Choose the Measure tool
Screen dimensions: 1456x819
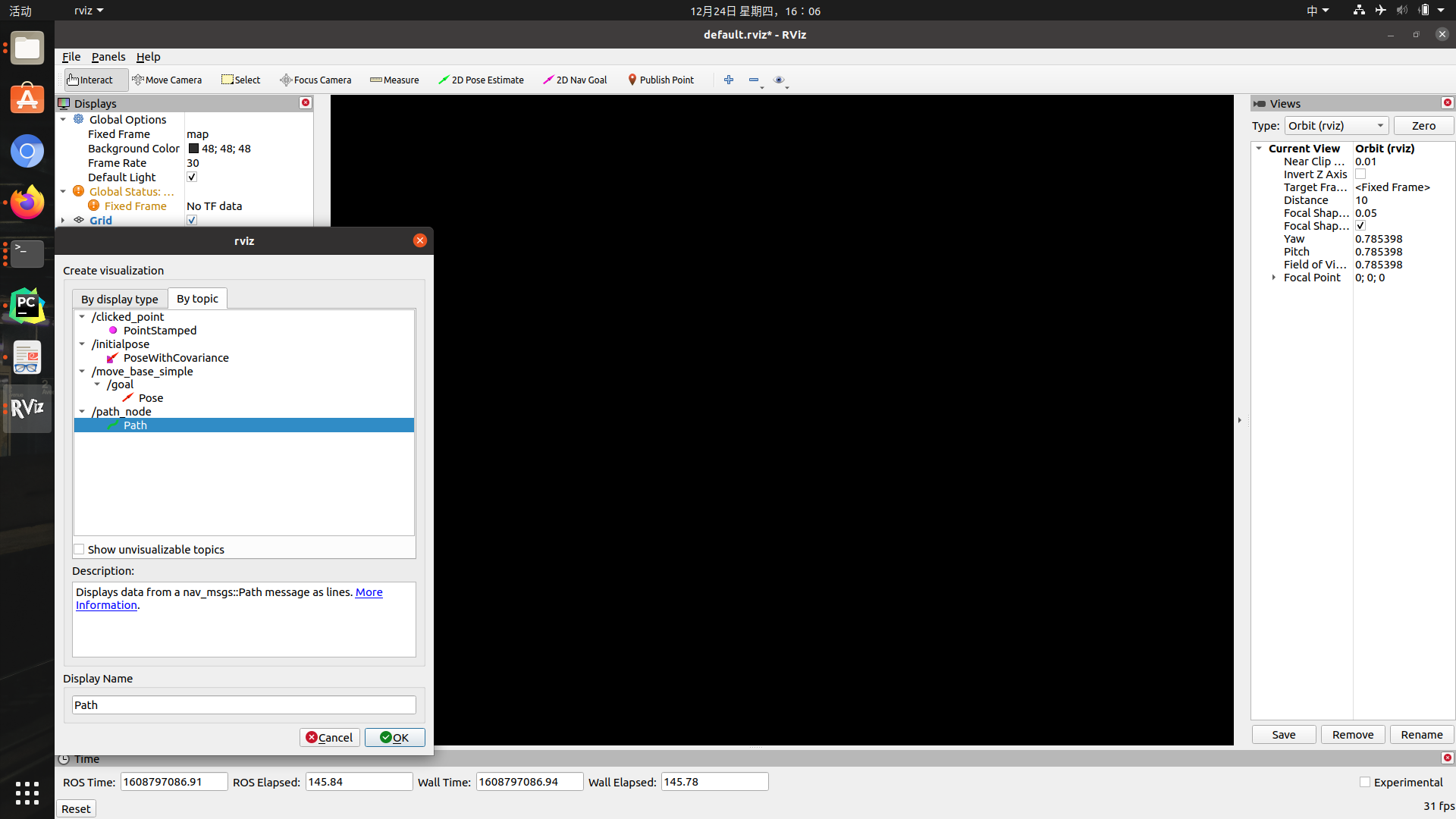[394, 80]
